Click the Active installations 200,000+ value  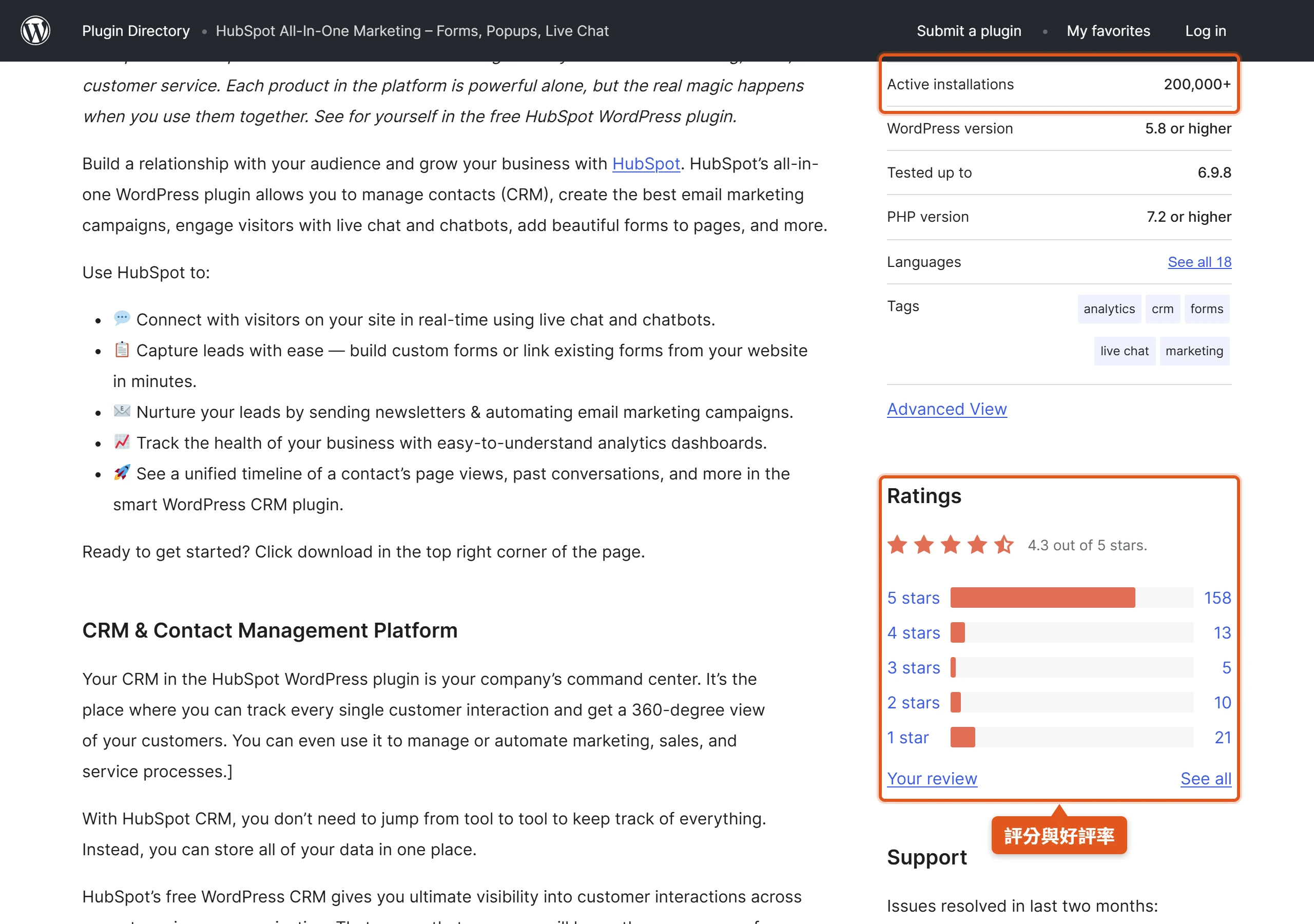point(1196,85)
